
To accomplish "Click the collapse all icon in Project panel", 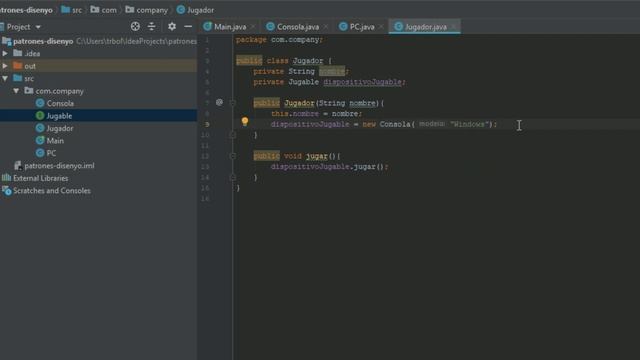I will pyautogui.click(x=151, y=27).
